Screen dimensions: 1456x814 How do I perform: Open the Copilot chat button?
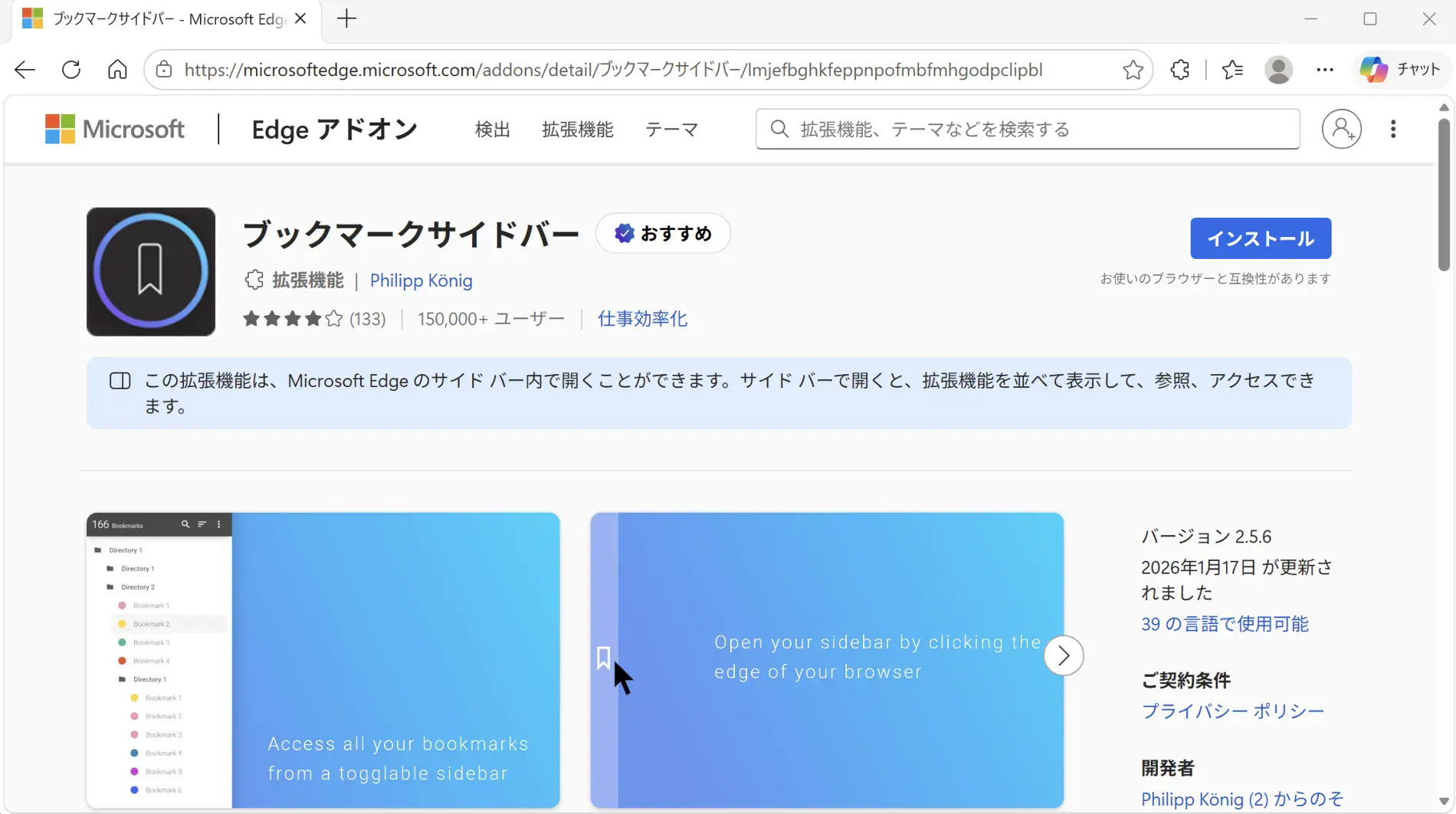pyautogui.click(x=1401, y=70)
